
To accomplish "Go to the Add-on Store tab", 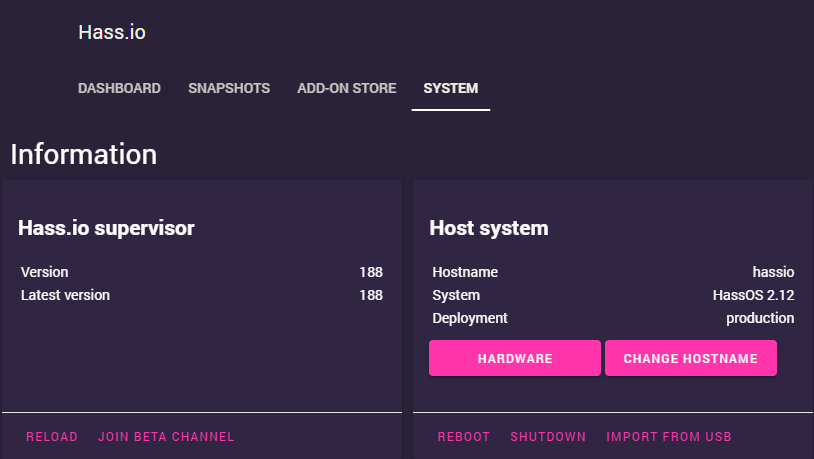I will coord(347,88).
